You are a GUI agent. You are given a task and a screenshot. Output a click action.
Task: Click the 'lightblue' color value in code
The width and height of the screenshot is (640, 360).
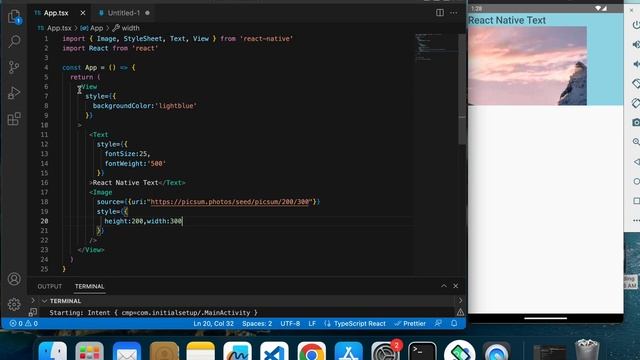pyautogui.click(x=176, y=106)
